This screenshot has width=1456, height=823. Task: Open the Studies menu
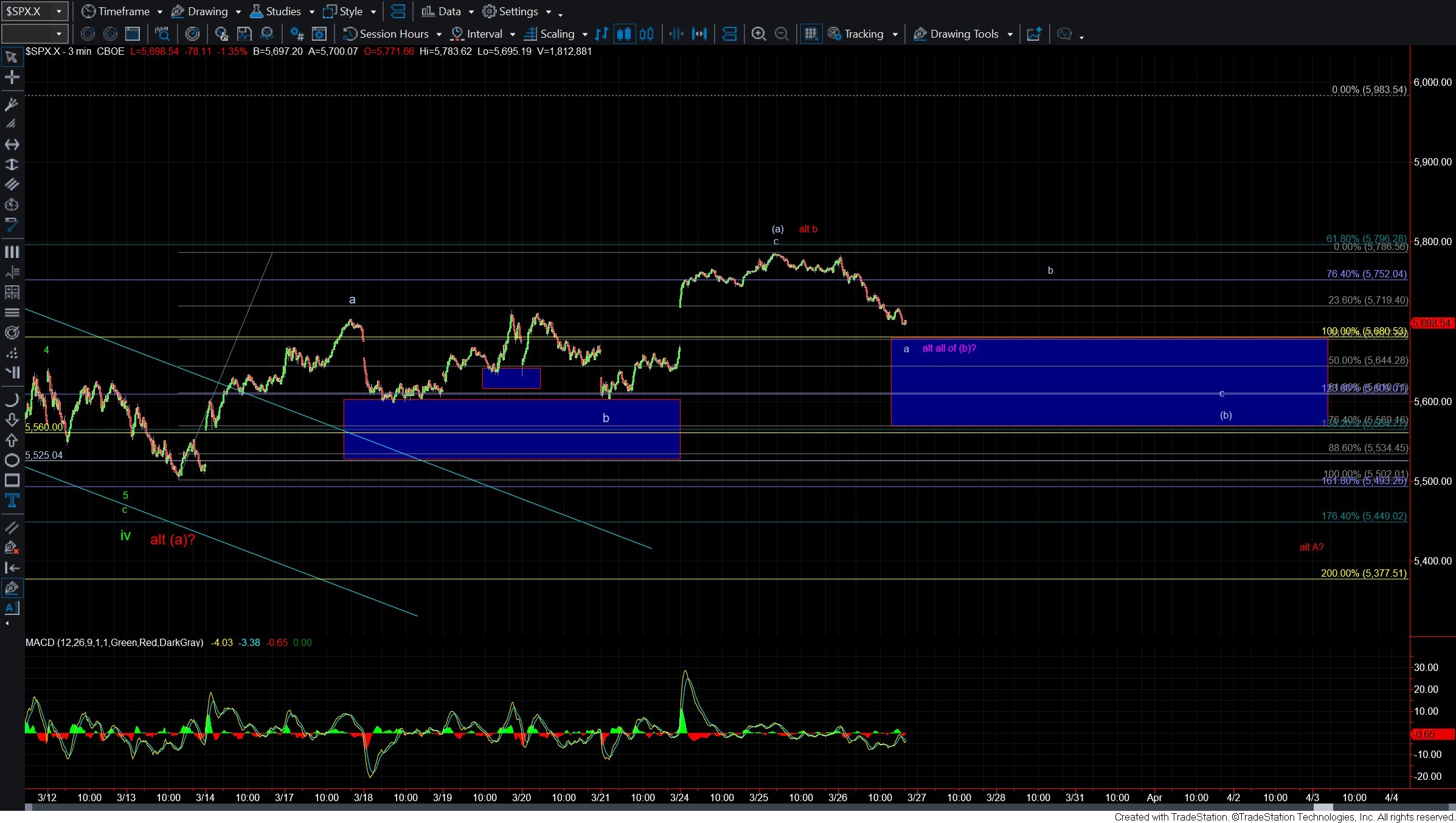click(282, 12)
